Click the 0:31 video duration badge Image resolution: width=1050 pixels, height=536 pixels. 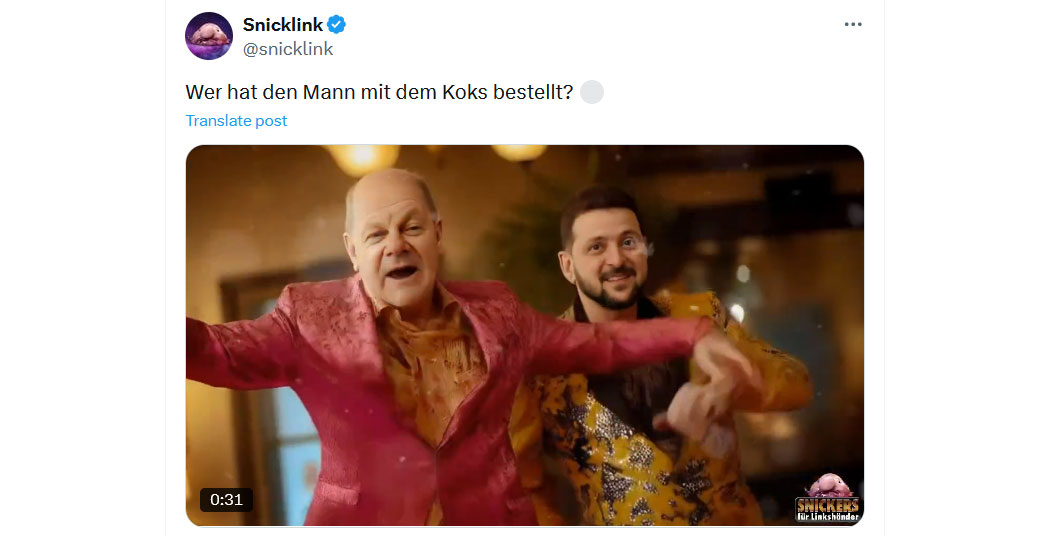226,499
